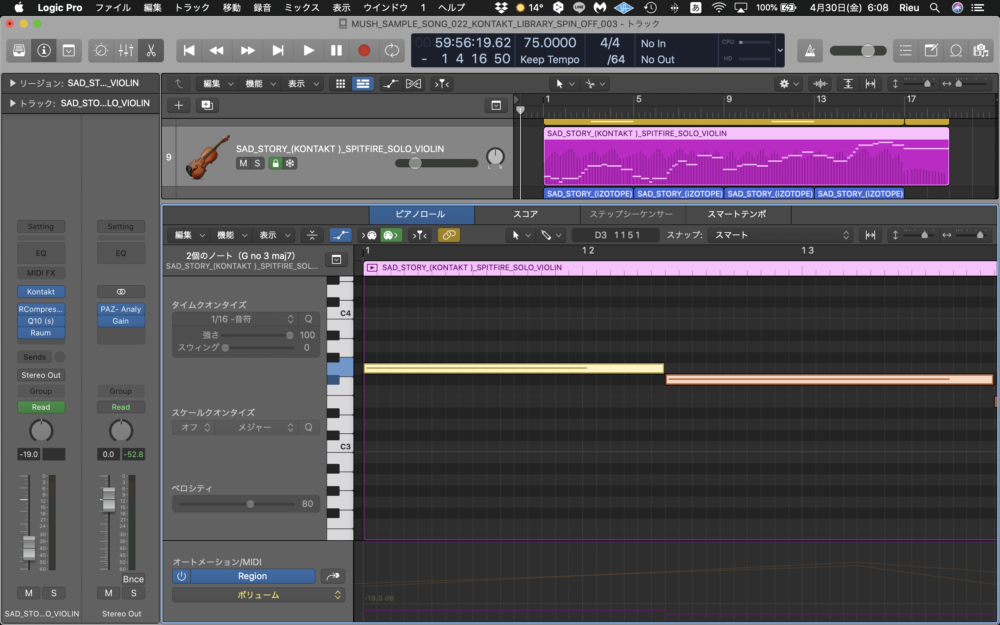Mute the solo violin track
Viewport: 1000px width, 625px height.
pos(243,163)
